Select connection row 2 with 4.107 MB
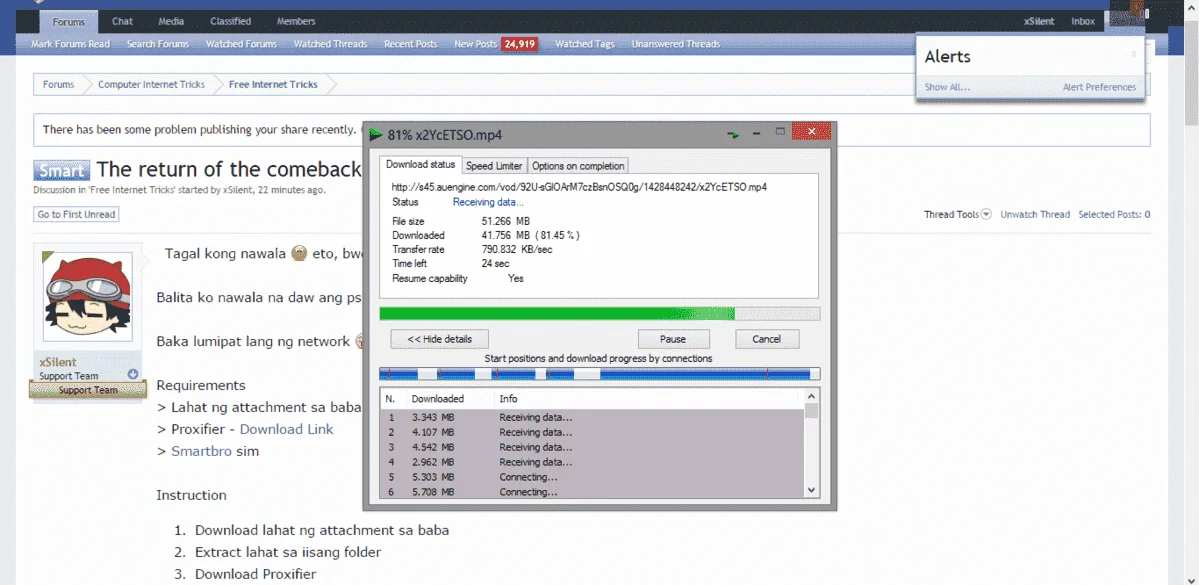Image resolution: width=1199 pixels, height=585 pixels. pos(592,433)
